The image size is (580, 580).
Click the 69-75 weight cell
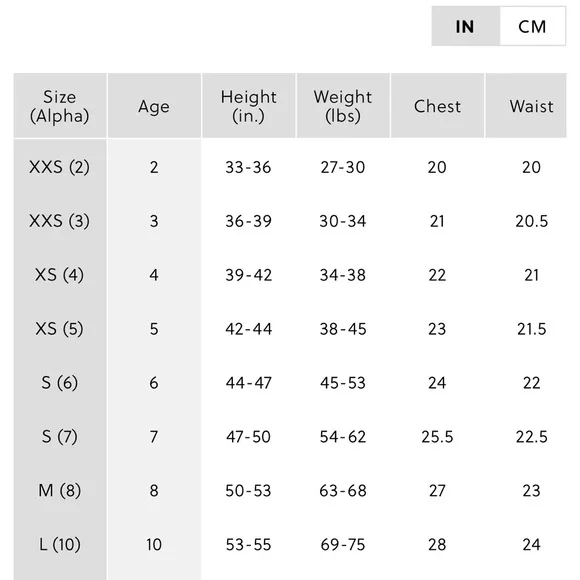(343, 544)
